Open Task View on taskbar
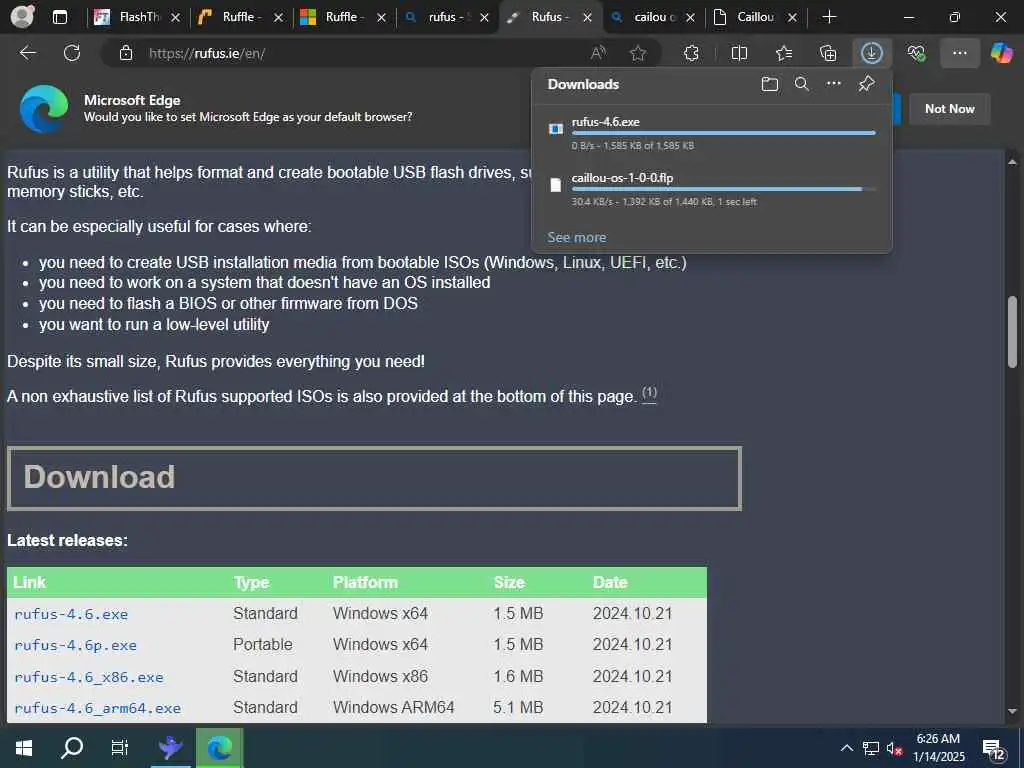This screenshot has height=768, width=1024. [120, 748]
